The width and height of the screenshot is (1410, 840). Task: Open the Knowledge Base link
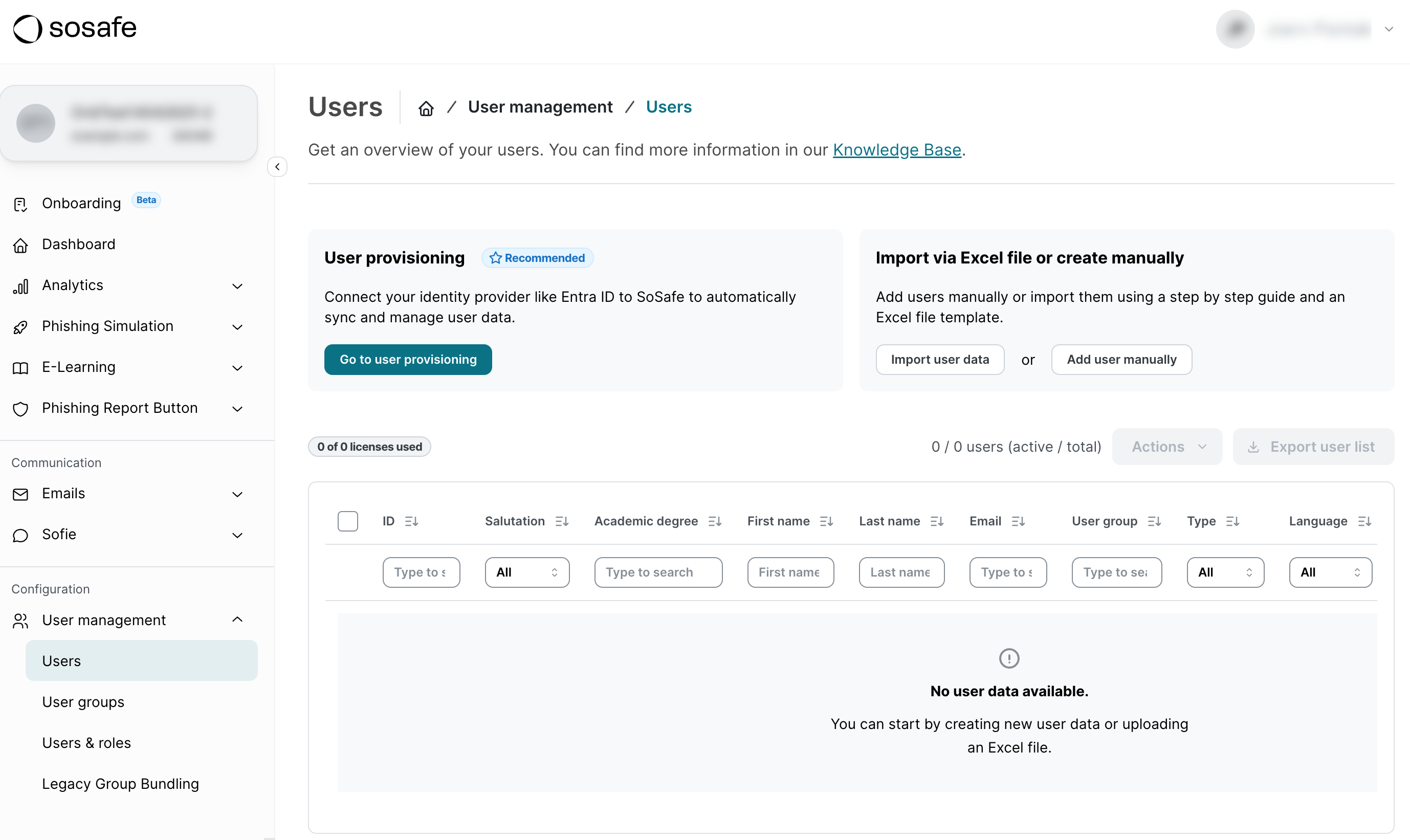click(x=897, y=150)
